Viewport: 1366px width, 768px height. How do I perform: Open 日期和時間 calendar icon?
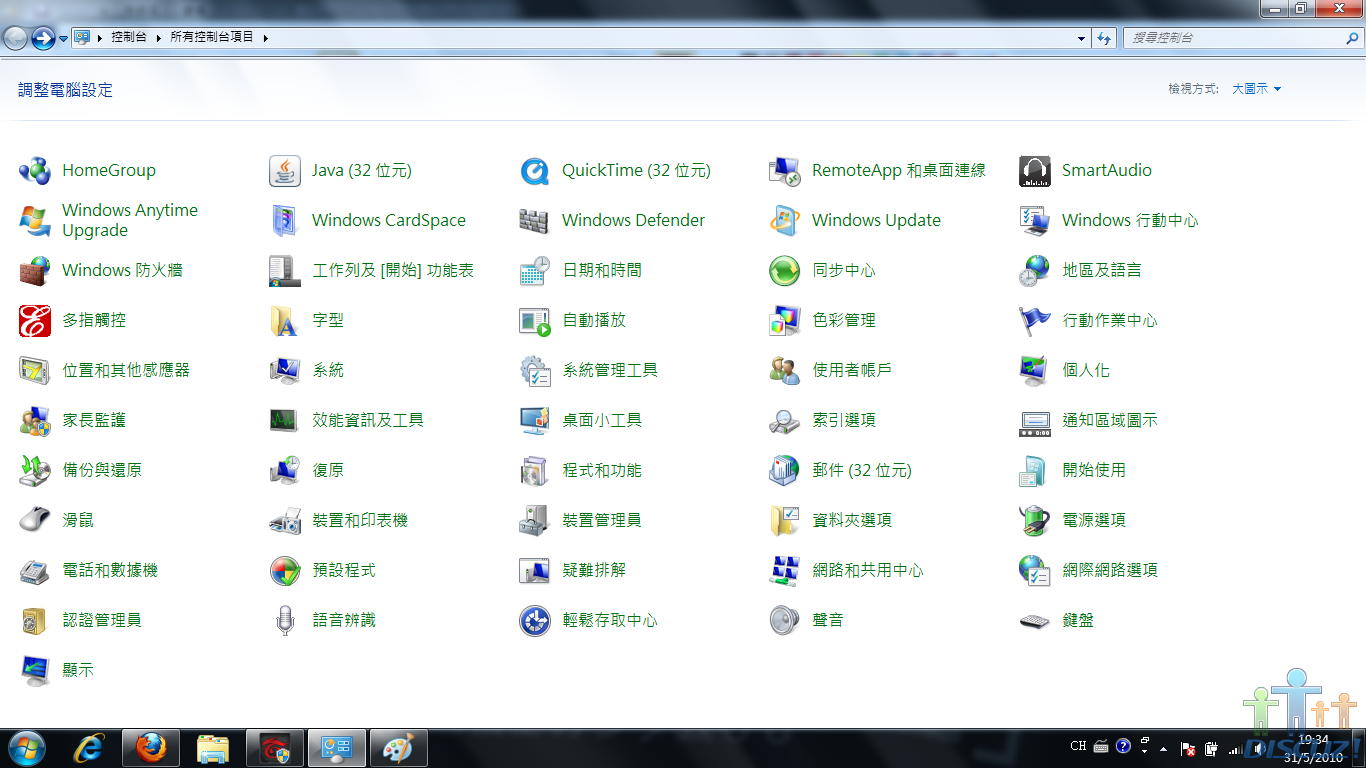[535, 271]
